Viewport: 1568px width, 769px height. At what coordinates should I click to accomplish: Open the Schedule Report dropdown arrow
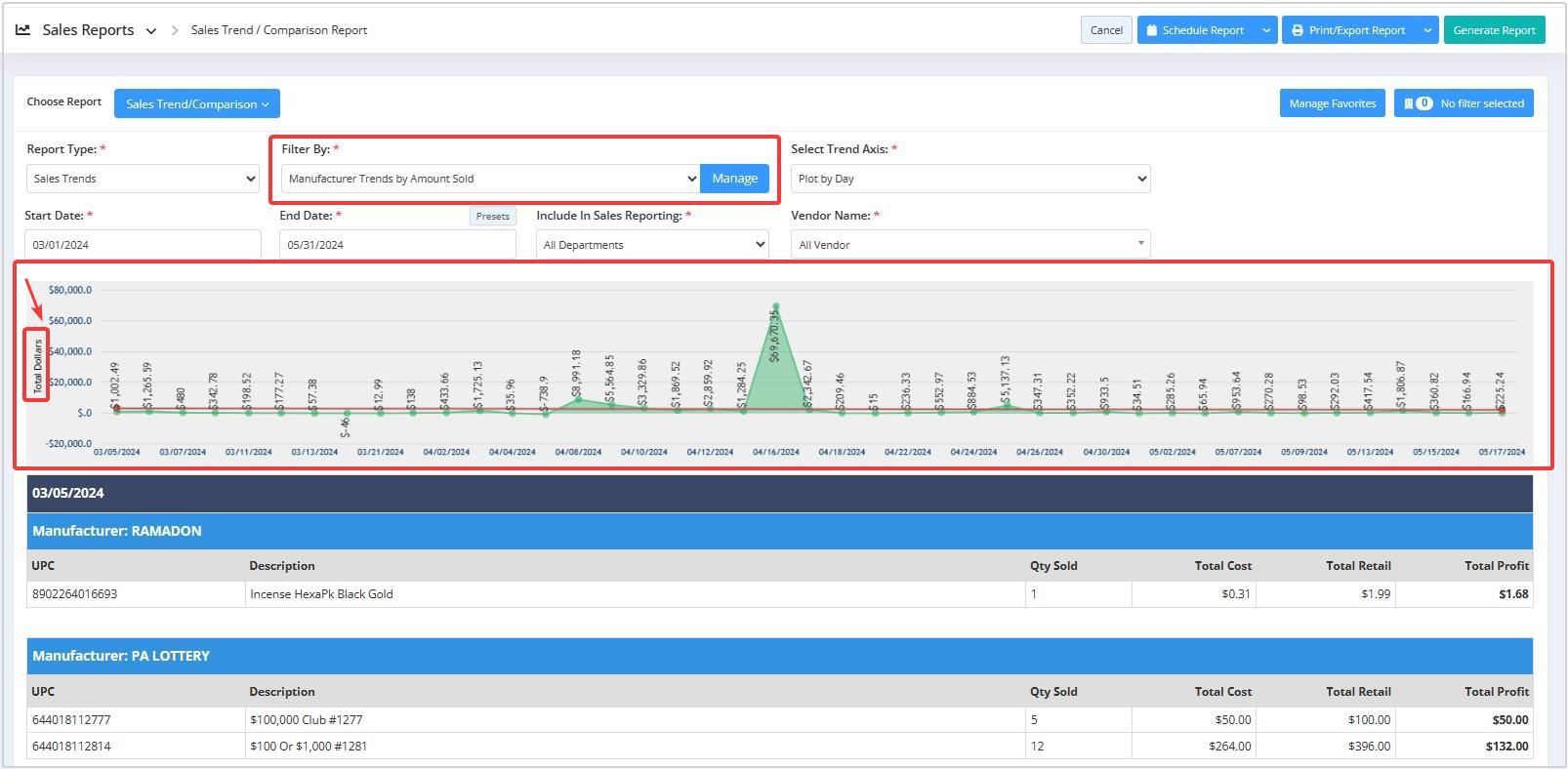(1266, 30)
